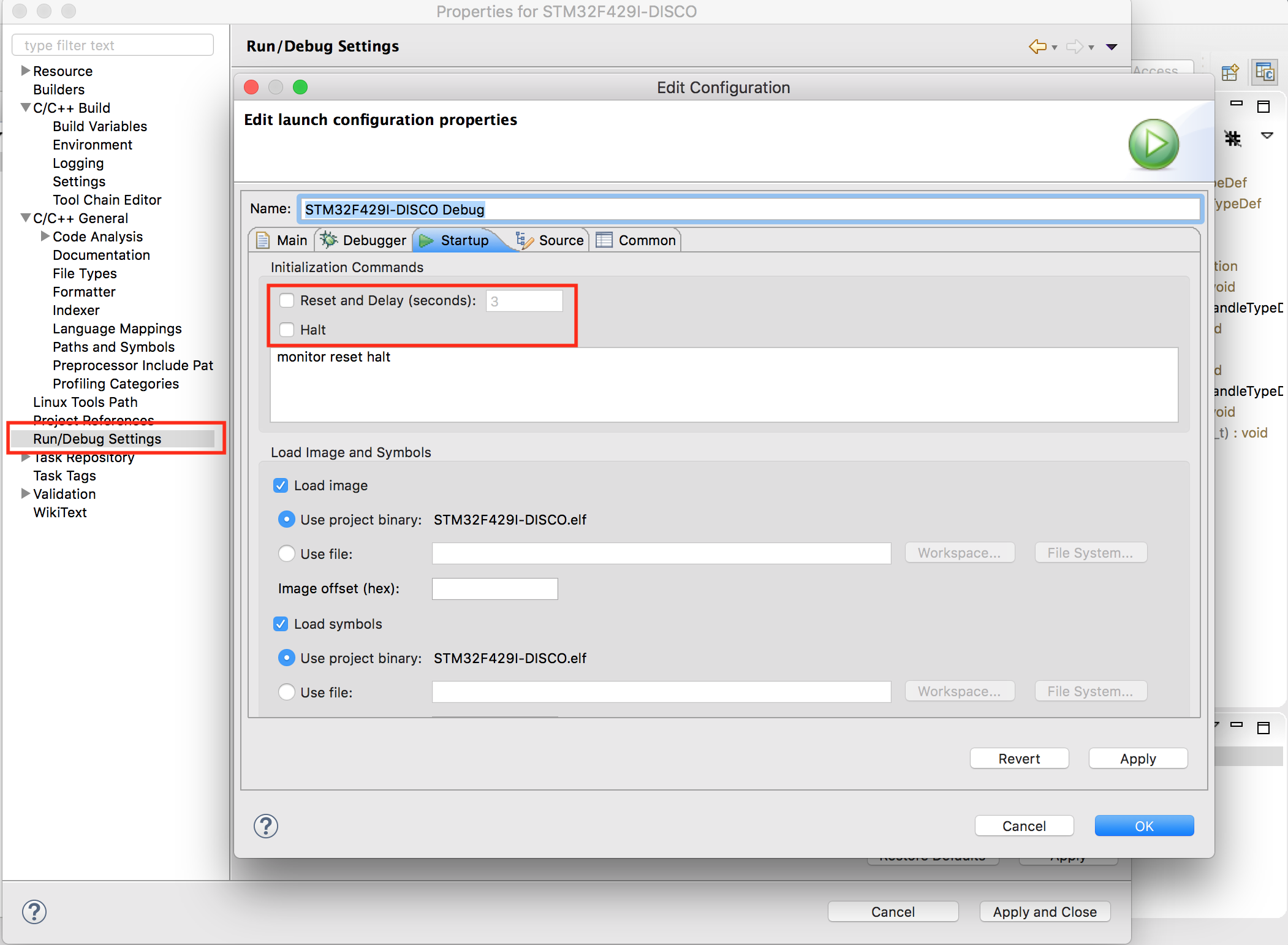Expand the Code Analysis node
Viewport: 1288px width, 945px height.
click(x=45, y=236)
